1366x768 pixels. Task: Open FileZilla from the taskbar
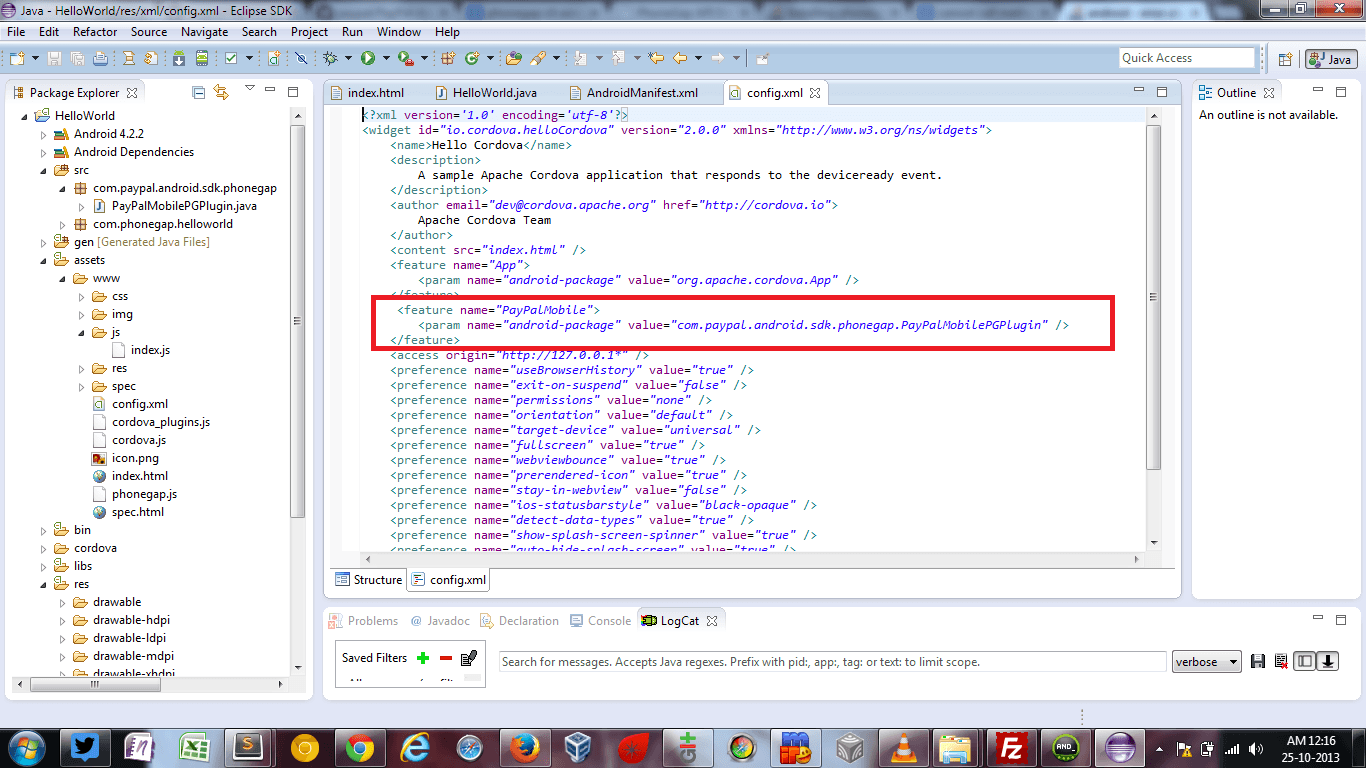(x=1010, y=748)
